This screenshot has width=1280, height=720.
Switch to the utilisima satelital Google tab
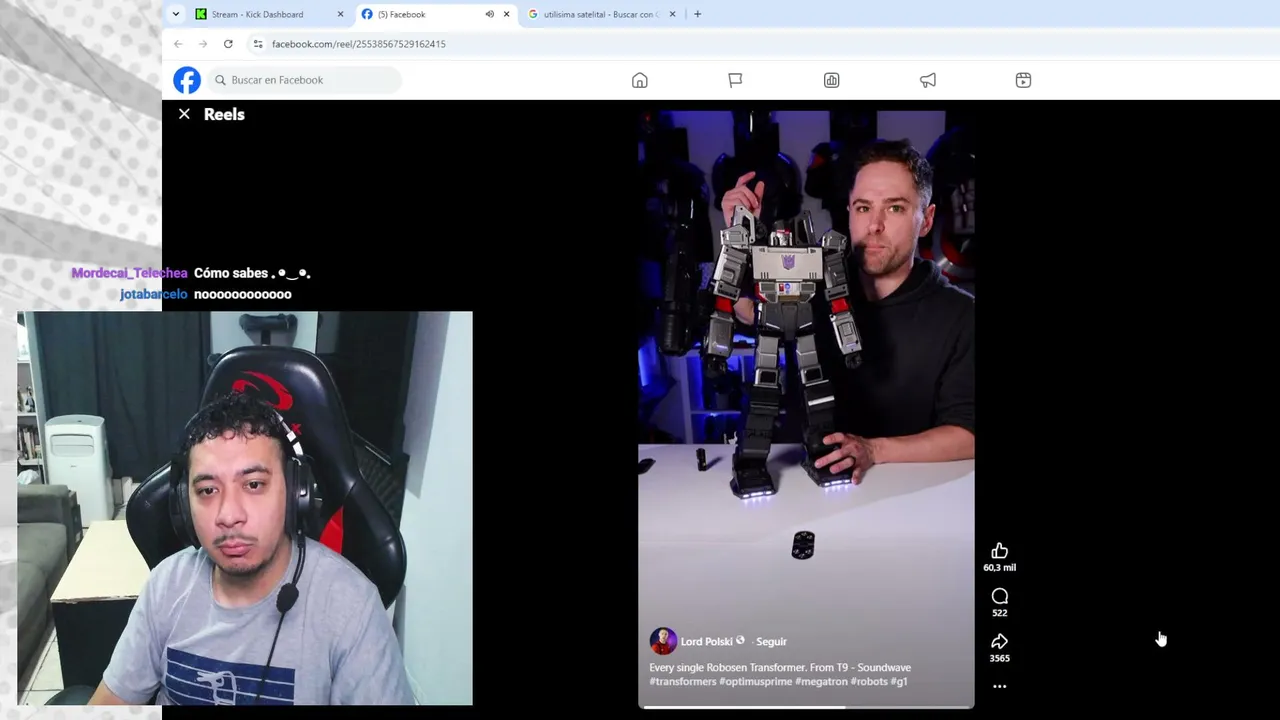(x=601, y=14)
